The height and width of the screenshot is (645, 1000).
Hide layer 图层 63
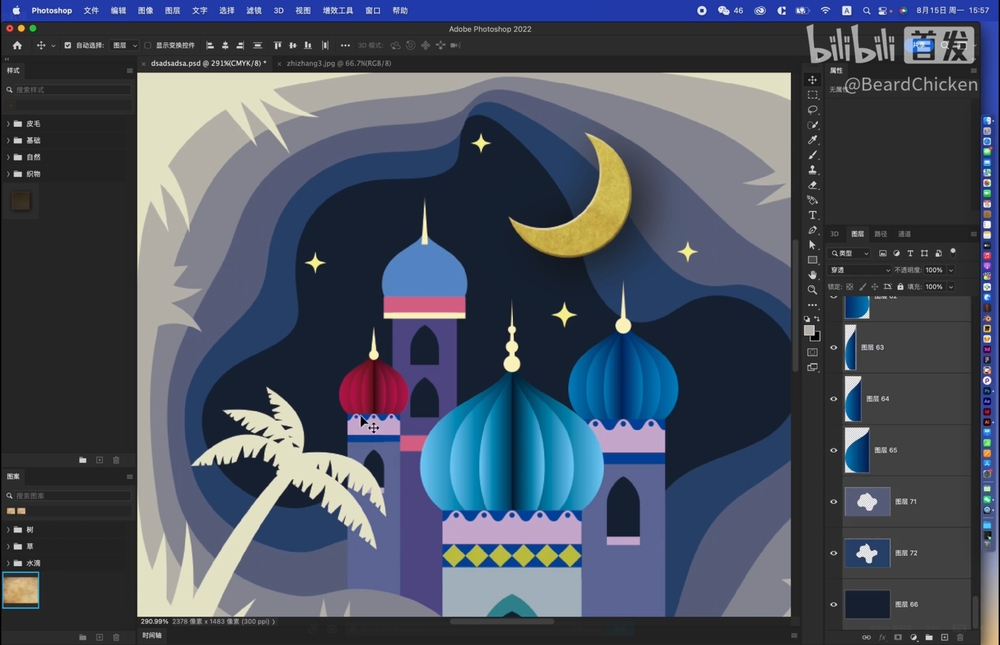click(834, 348)
